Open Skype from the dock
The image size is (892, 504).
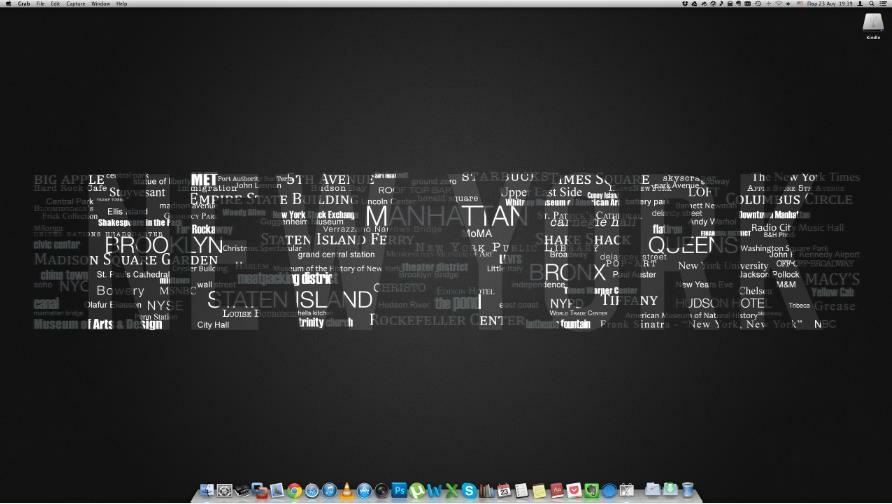[x=469, y=490]
